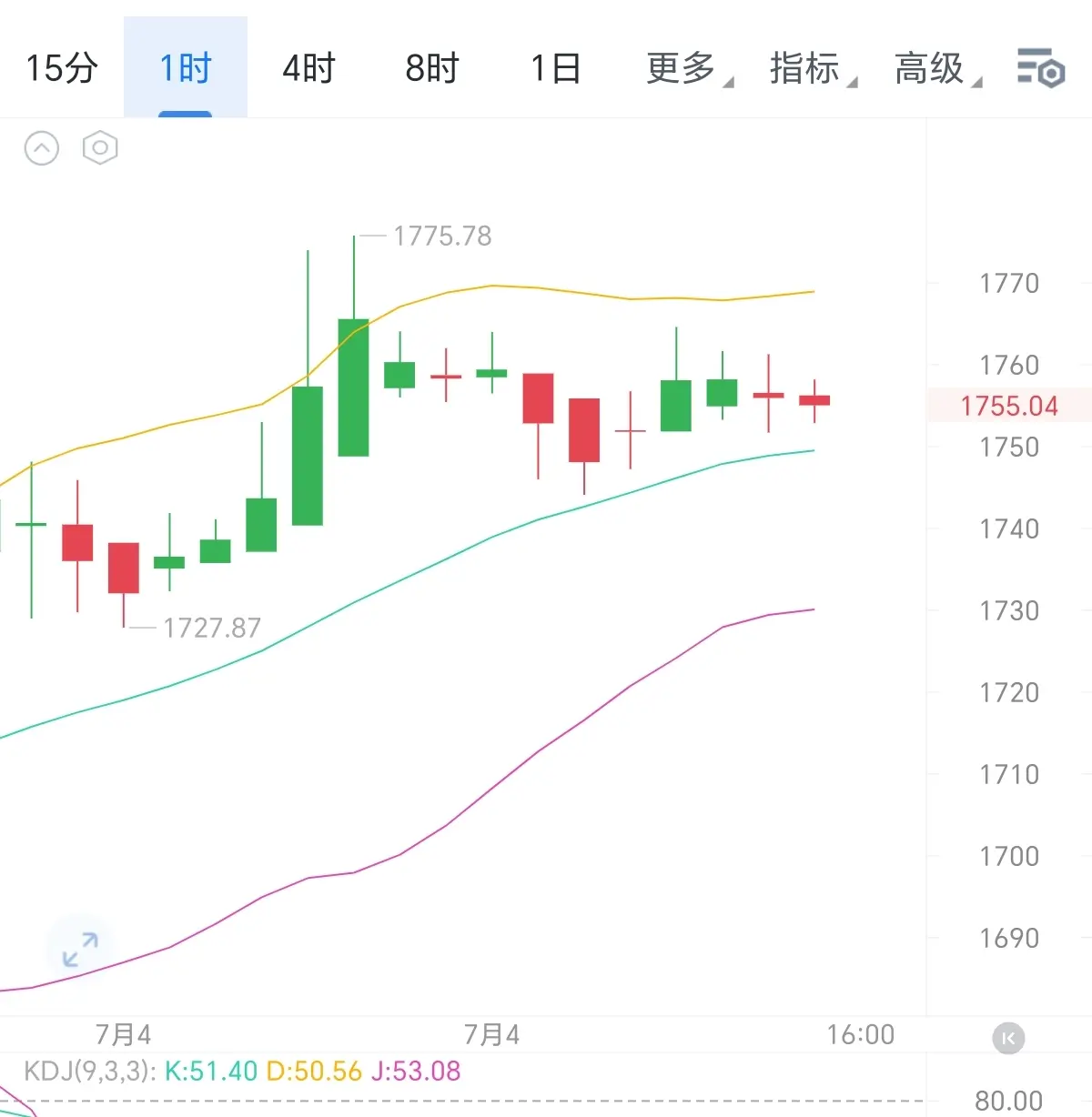This screenshot has width=1092, height=1117.
Task: Jump to the latest candle with the K icon
Action: point(1008,1038)
